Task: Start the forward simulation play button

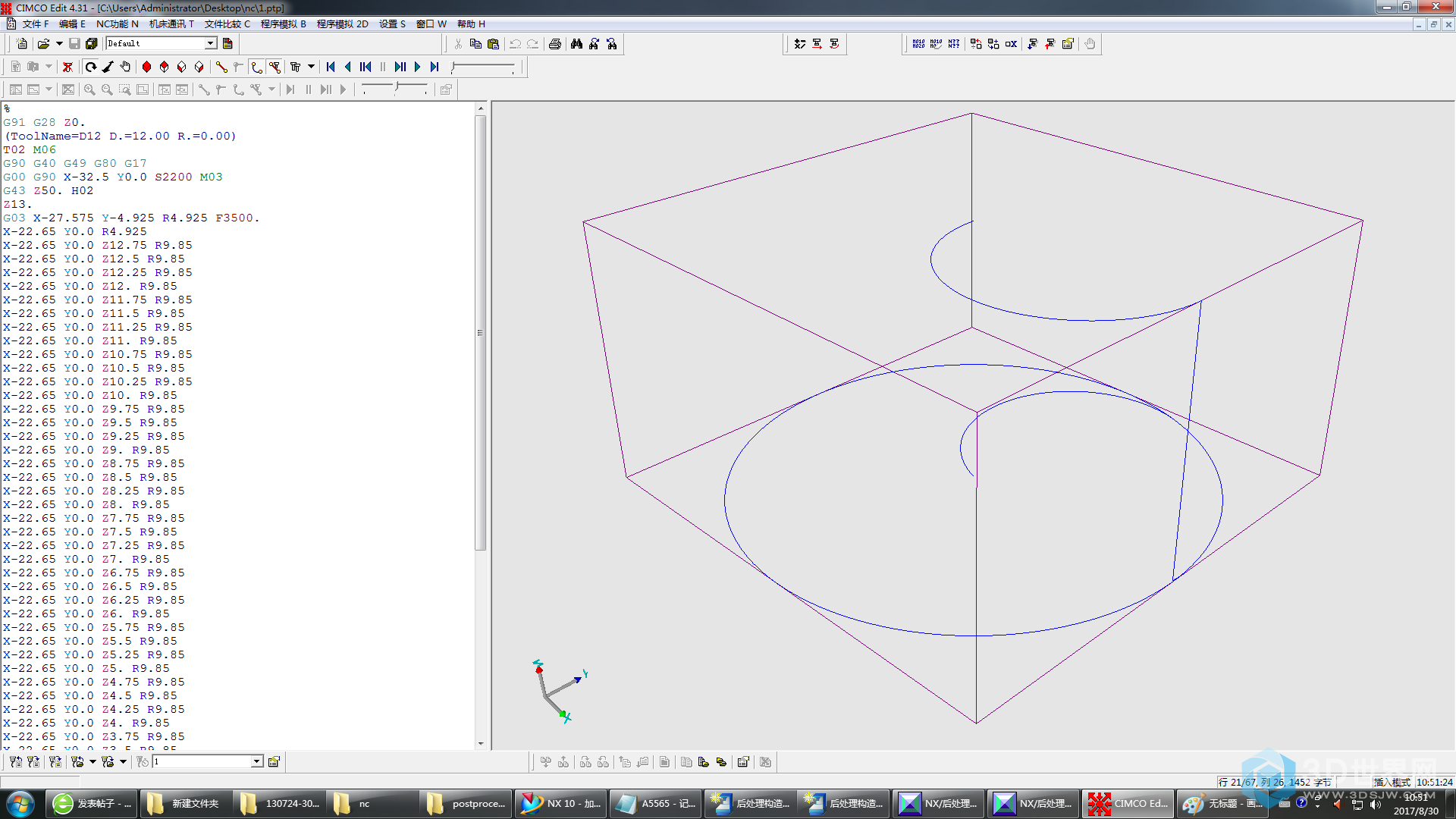Action: coord(418,67)
